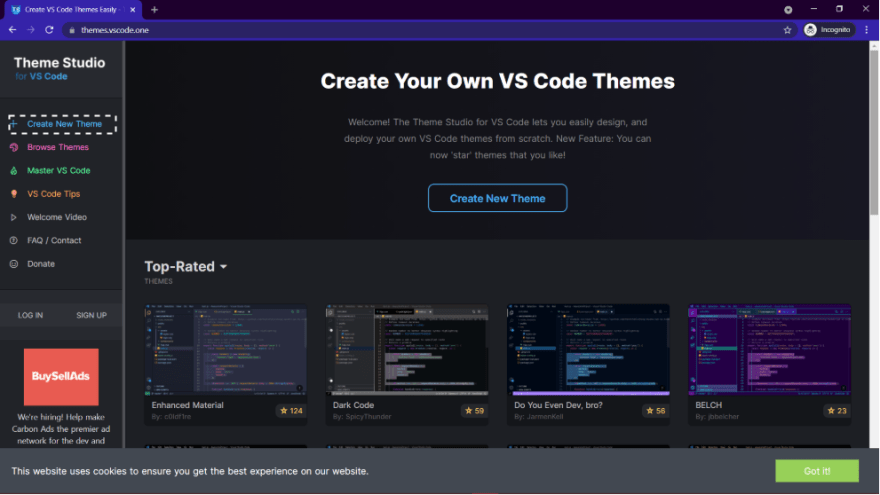Open Master VS Code in sidebar
This screenshot has height=495, width=880.
click(58, 171)
